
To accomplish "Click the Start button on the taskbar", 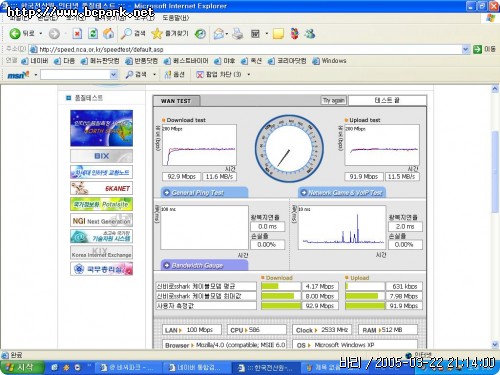I will pyautogui.click(x=22, y=367).
